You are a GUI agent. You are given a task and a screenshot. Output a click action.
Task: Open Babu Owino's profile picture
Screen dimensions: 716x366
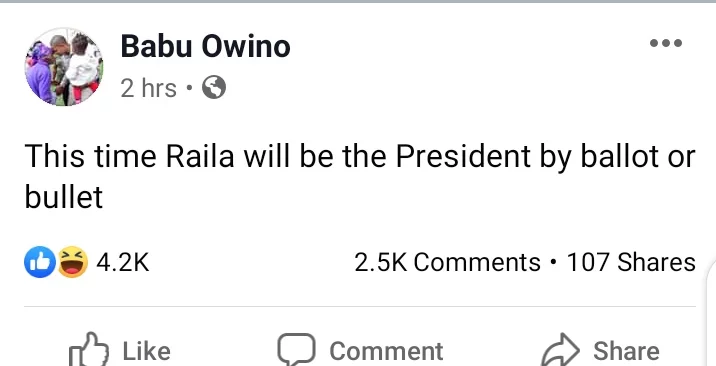tap(64, 67)
